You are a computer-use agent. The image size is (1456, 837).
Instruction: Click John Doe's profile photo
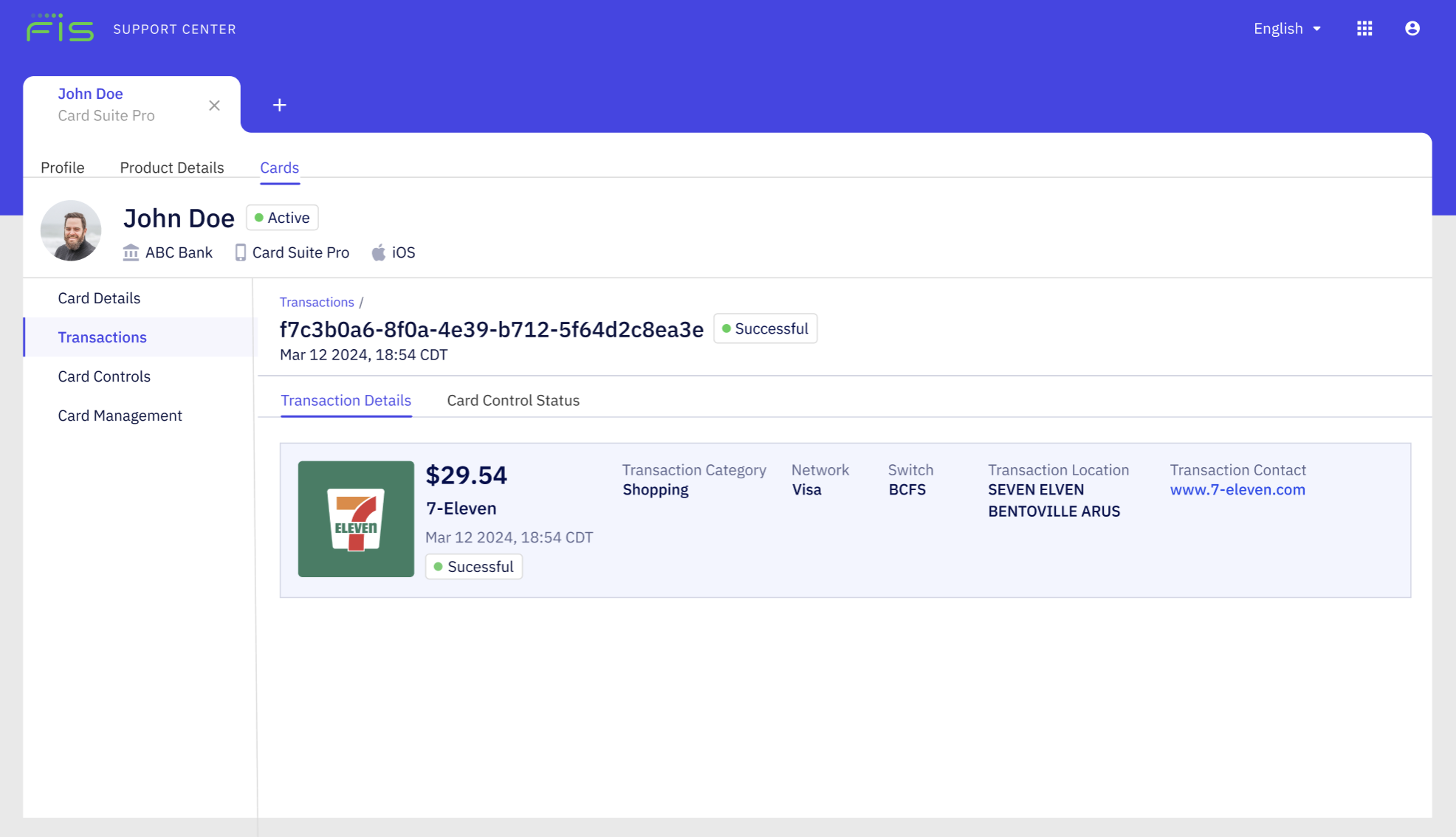(x=71, y=231)
